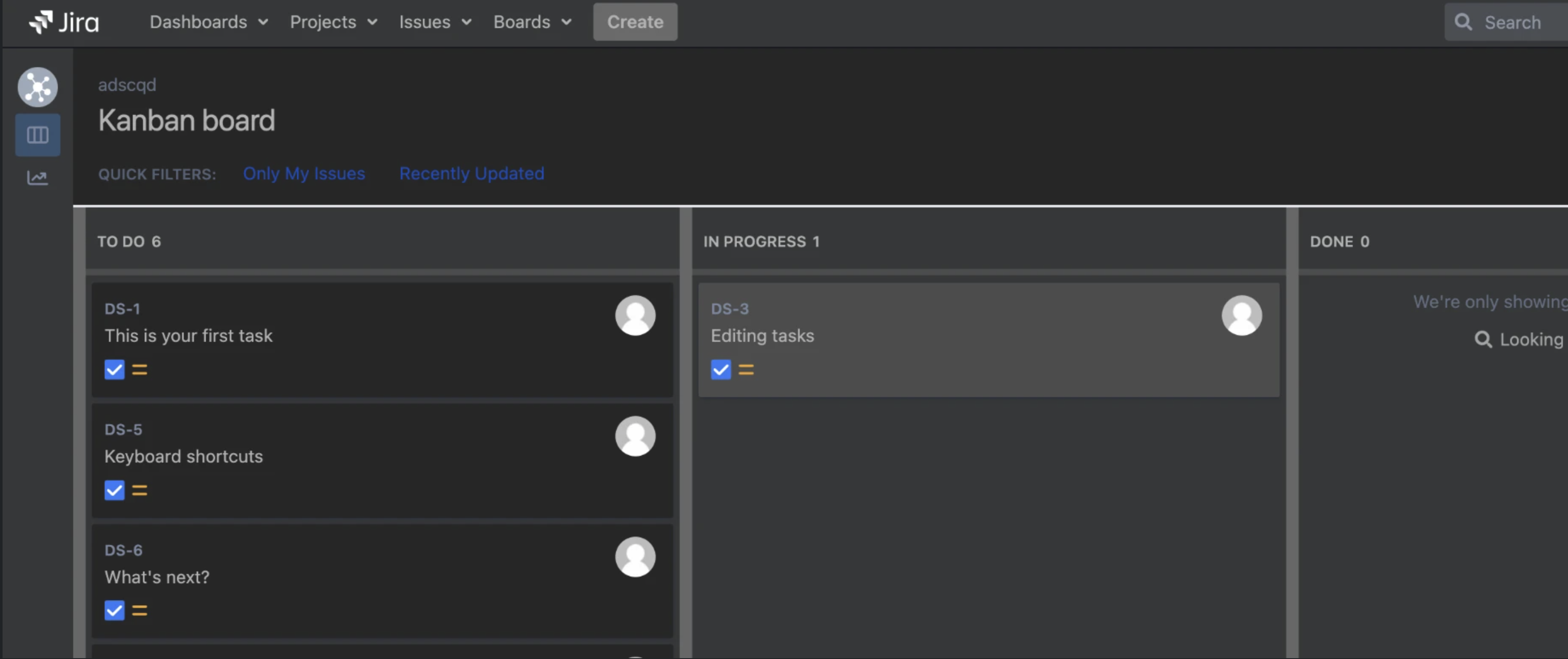Click the priority icon on DS-5 card
The image size is (1568, 659).
click(139, 490)
